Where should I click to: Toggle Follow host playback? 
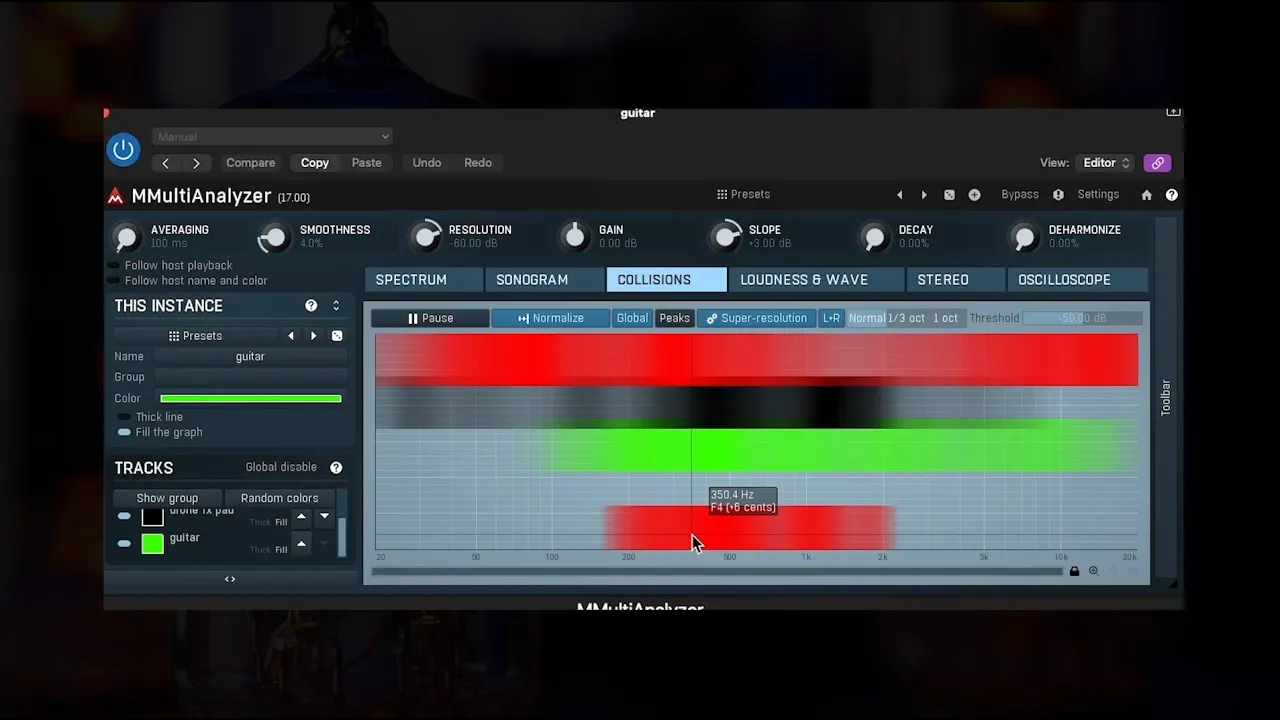pos(113,266)
